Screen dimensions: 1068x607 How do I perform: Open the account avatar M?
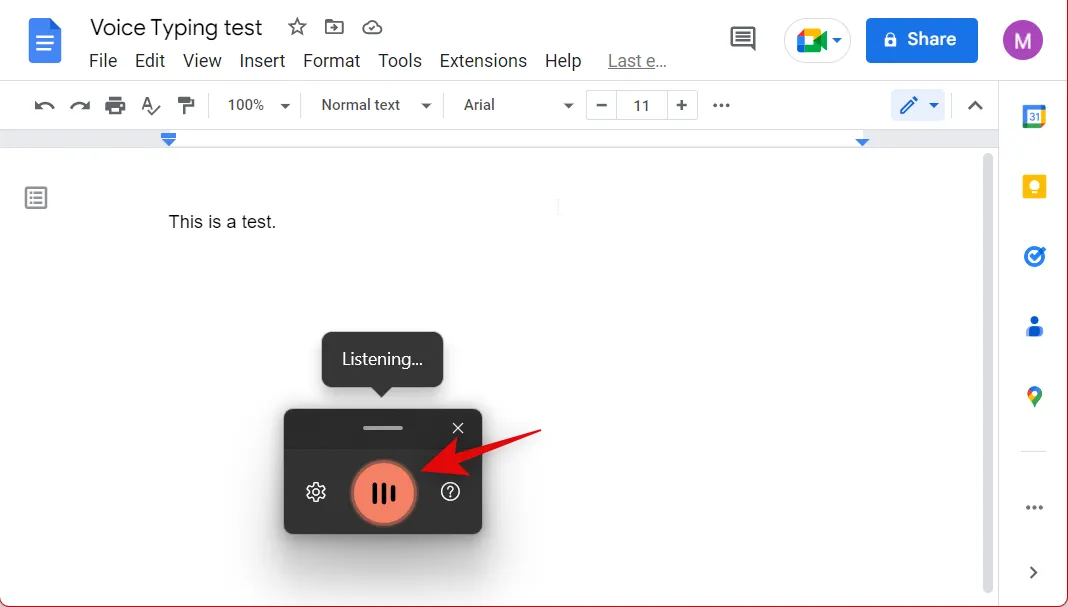click(1022, 40)
